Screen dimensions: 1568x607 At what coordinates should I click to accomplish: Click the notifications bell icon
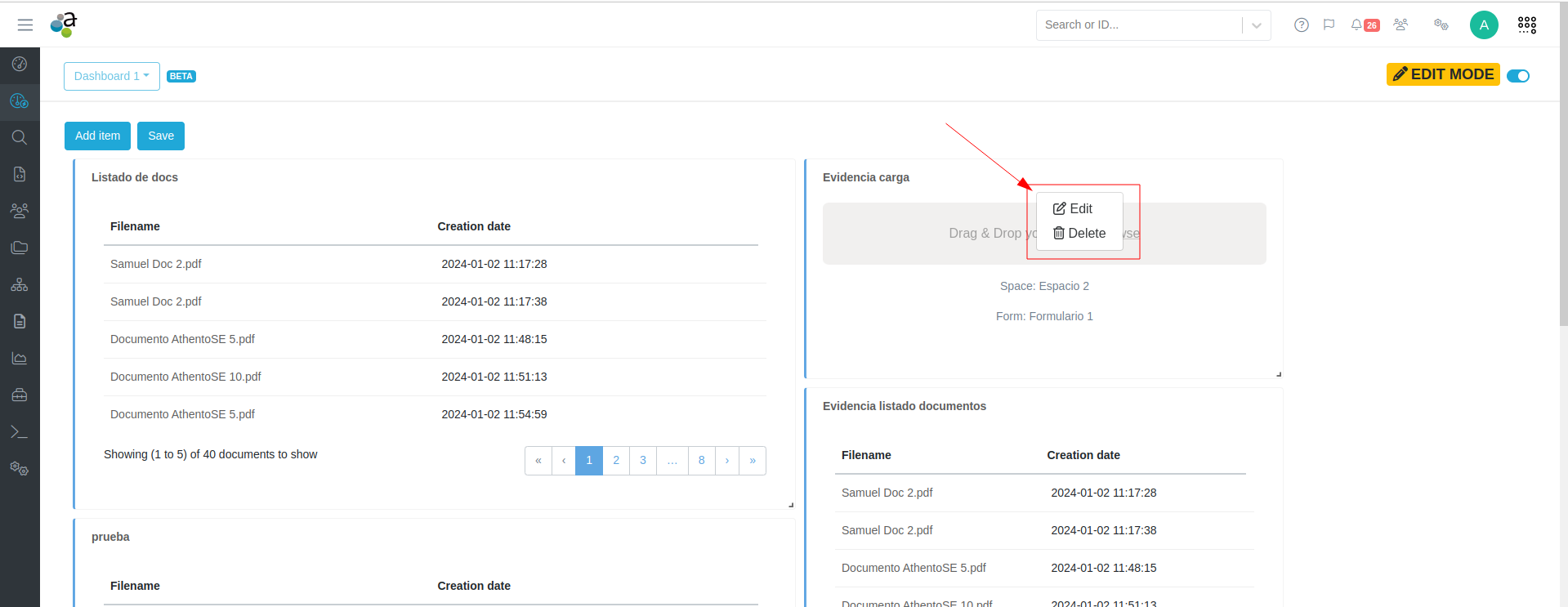pyautogui.click(x=1356, y=25)
